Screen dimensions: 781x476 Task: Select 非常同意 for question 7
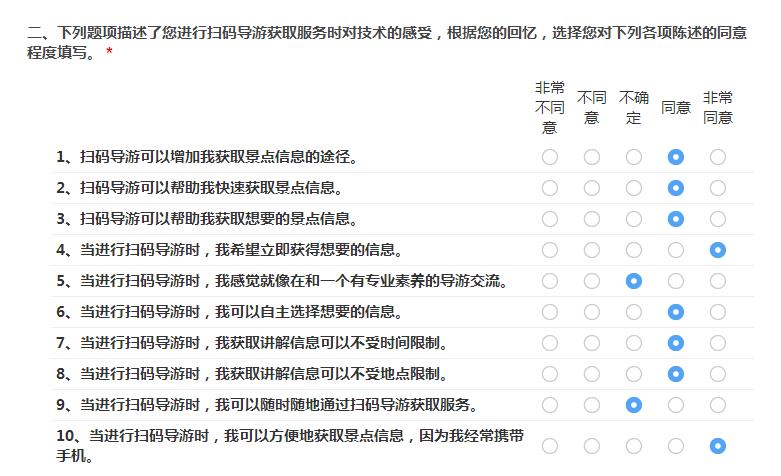click(x=717, y=343)
